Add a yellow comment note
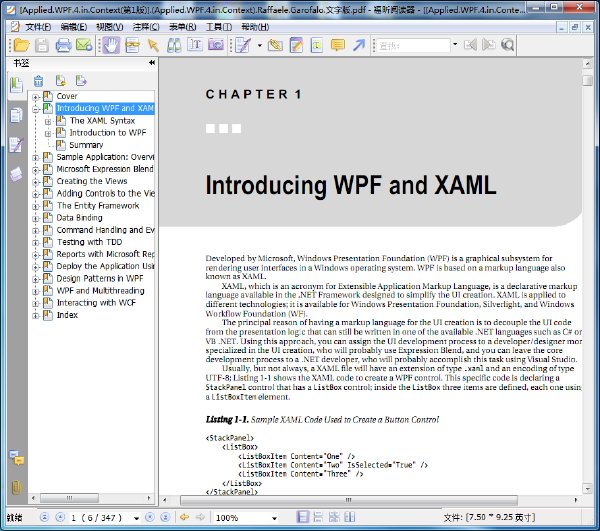Image resolution: width=600 pixels, height=531 pixels. pos(338,45)
